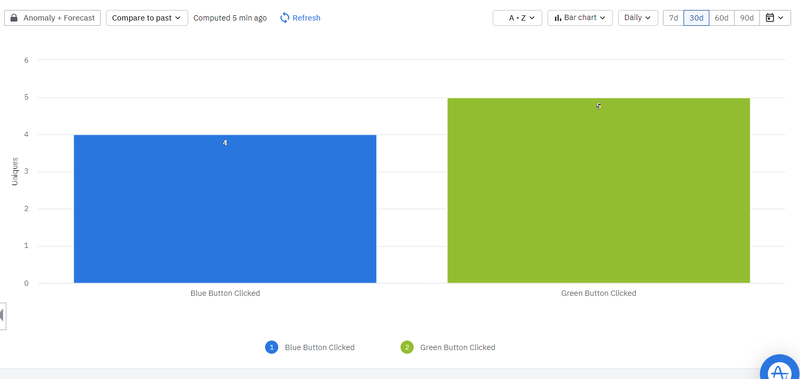Select the 90d date range

747,18
